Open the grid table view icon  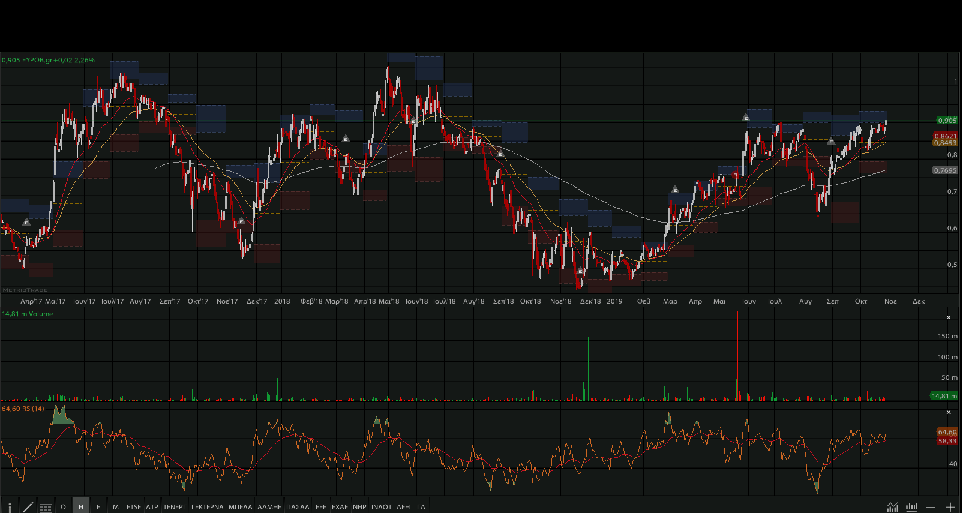(45, 507)
